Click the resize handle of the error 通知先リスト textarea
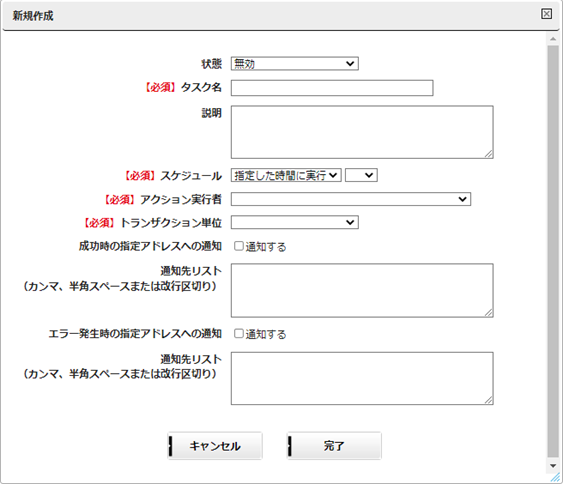 tap(489, 400)
